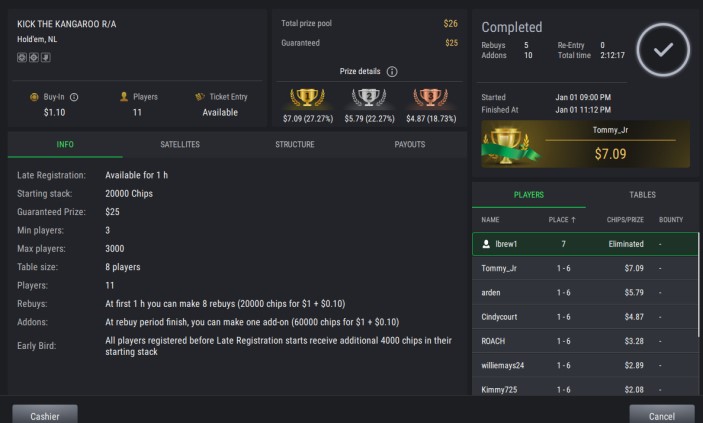The height and width of the screenshot is (423, 703).
Task: Open the STRUCTURE tab
Action: click(x=295, y=145)
